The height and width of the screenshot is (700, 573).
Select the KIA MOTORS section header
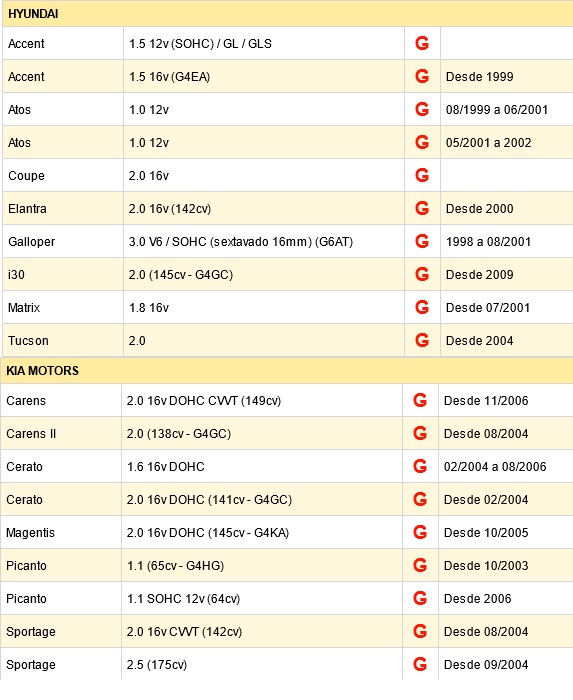coord(286,371)
